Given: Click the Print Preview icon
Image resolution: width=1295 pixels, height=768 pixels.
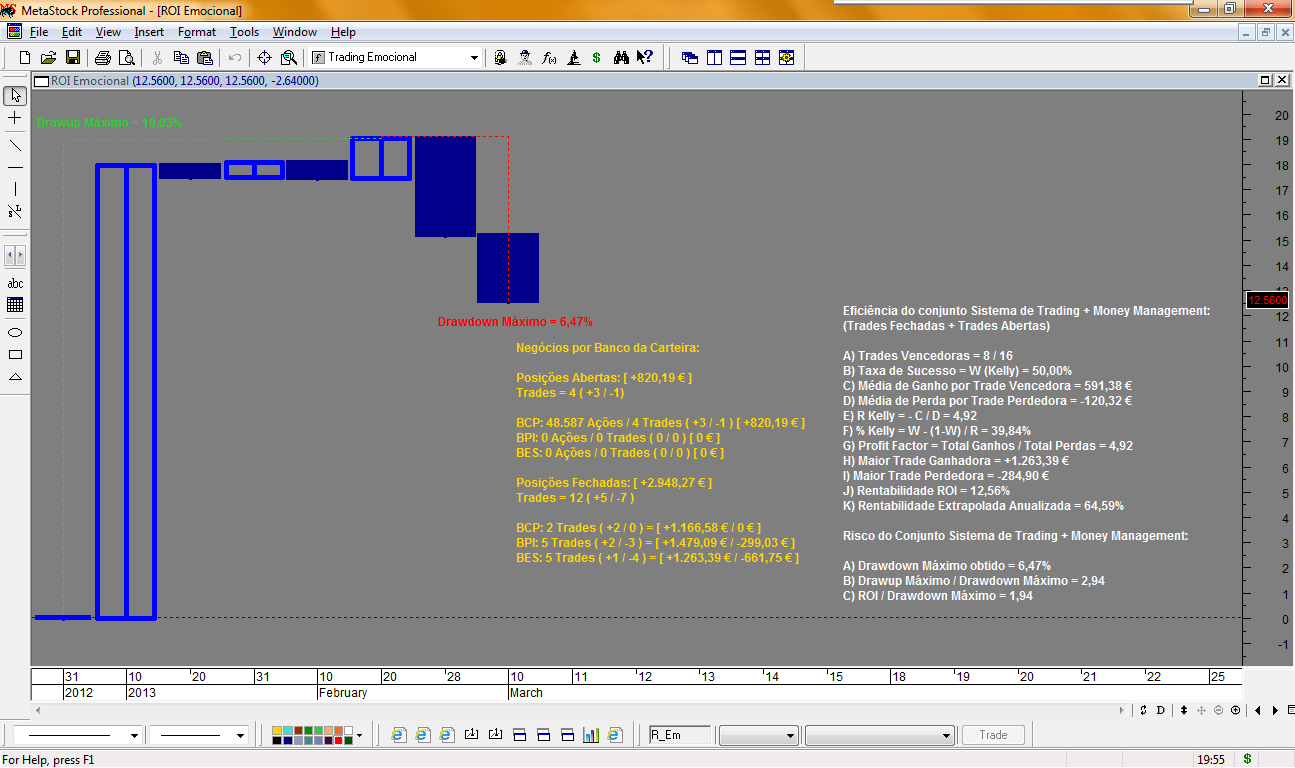Looking at the screenshot, I should 127,57.
